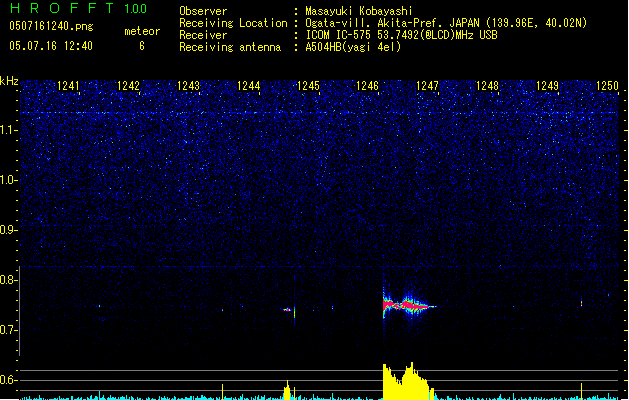
Task: Click the 1248 time axis marker
Action: pyautogui.click(x=487, y=86)
